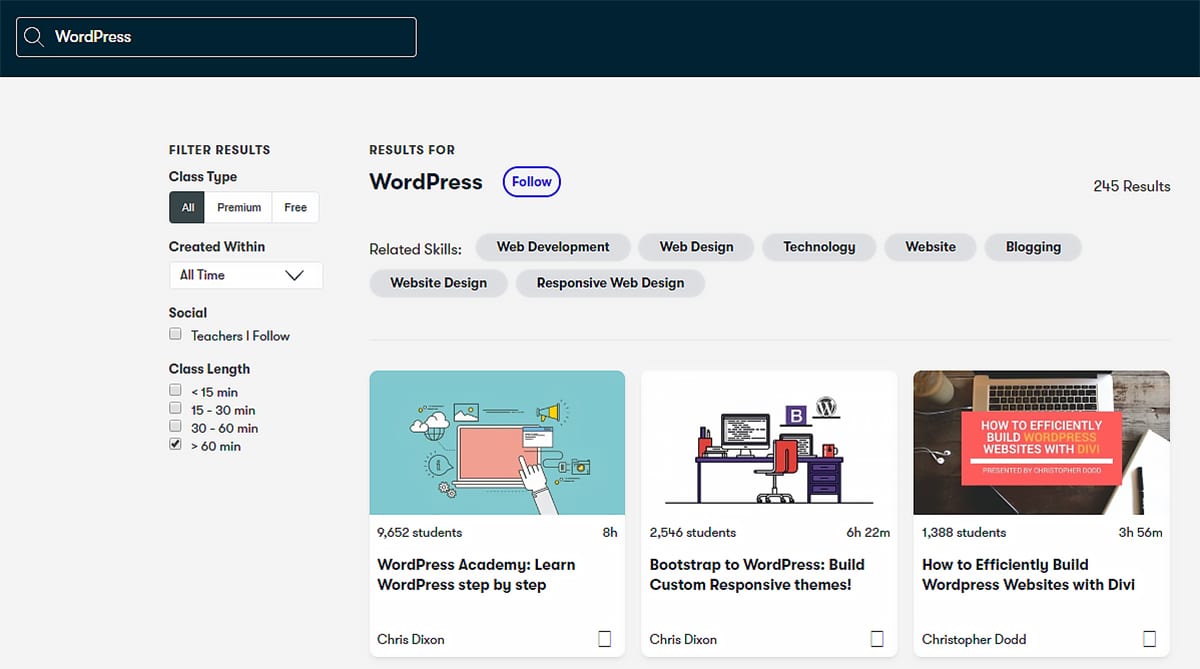1200x669 pixels.
Task: Select Blogging related skill
Action: 1033,247
